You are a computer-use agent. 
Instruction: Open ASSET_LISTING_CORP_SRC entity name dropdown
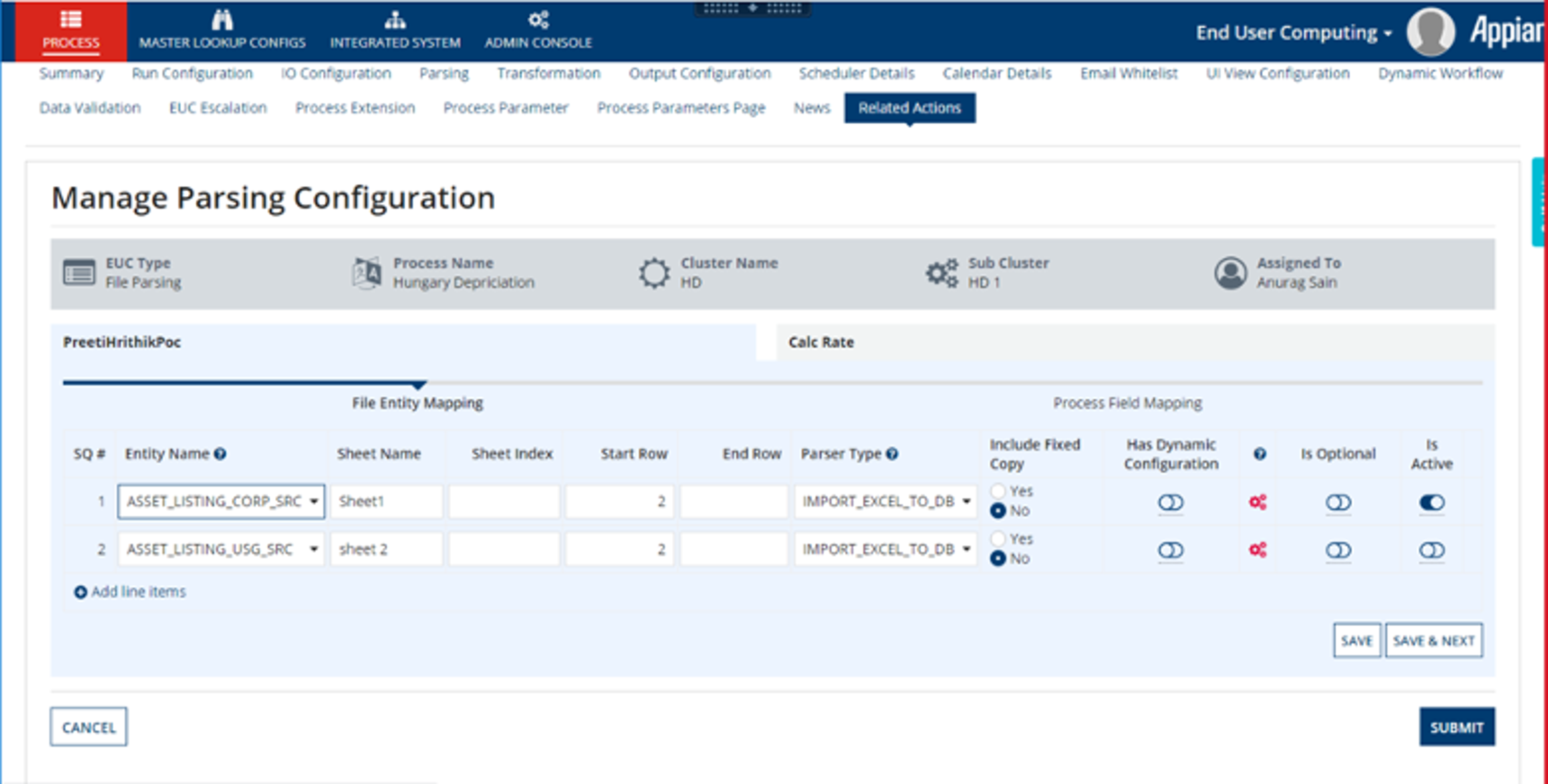pyautogui.click(x=221, y=501)
